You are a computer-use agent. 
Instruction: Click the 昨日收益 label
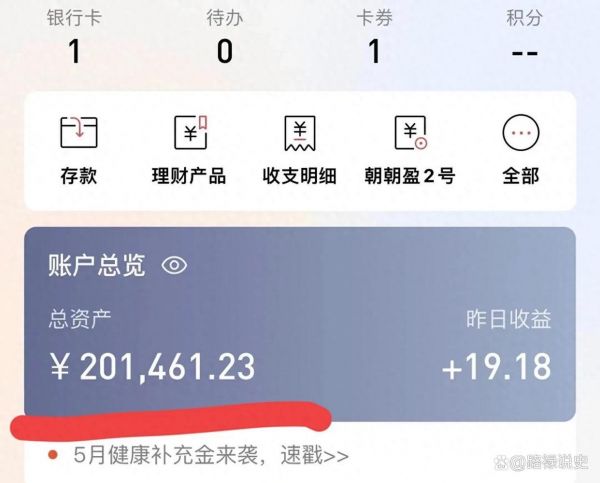509,318
